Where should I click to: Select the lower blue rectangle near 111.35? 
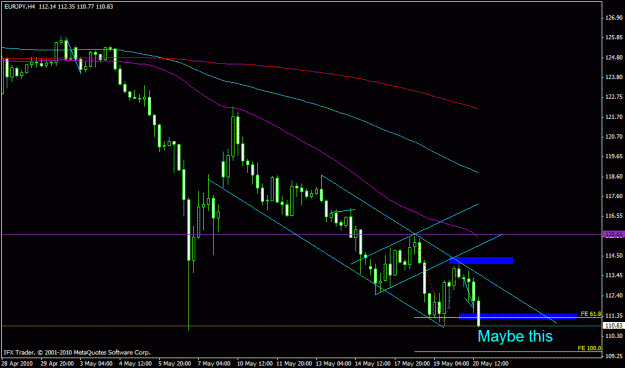pos(518,316)
